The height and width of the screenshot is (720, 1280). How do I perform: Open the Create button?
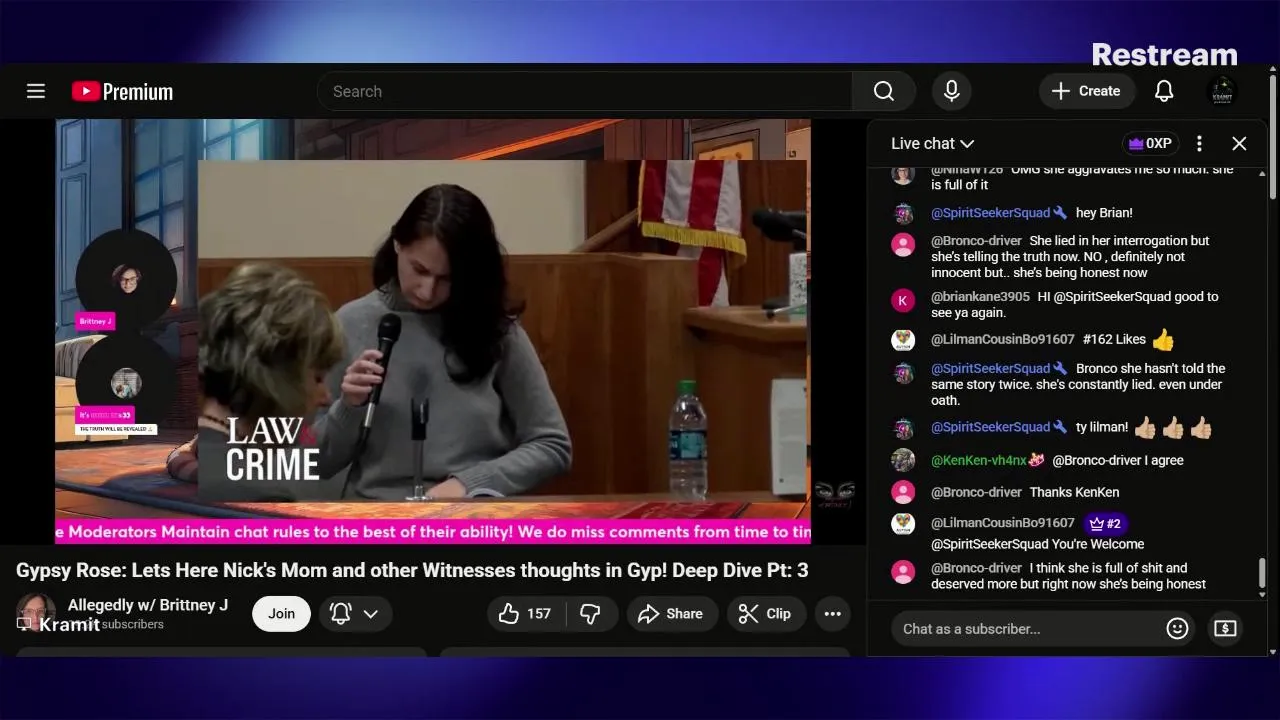click(x=1087, y=91)
